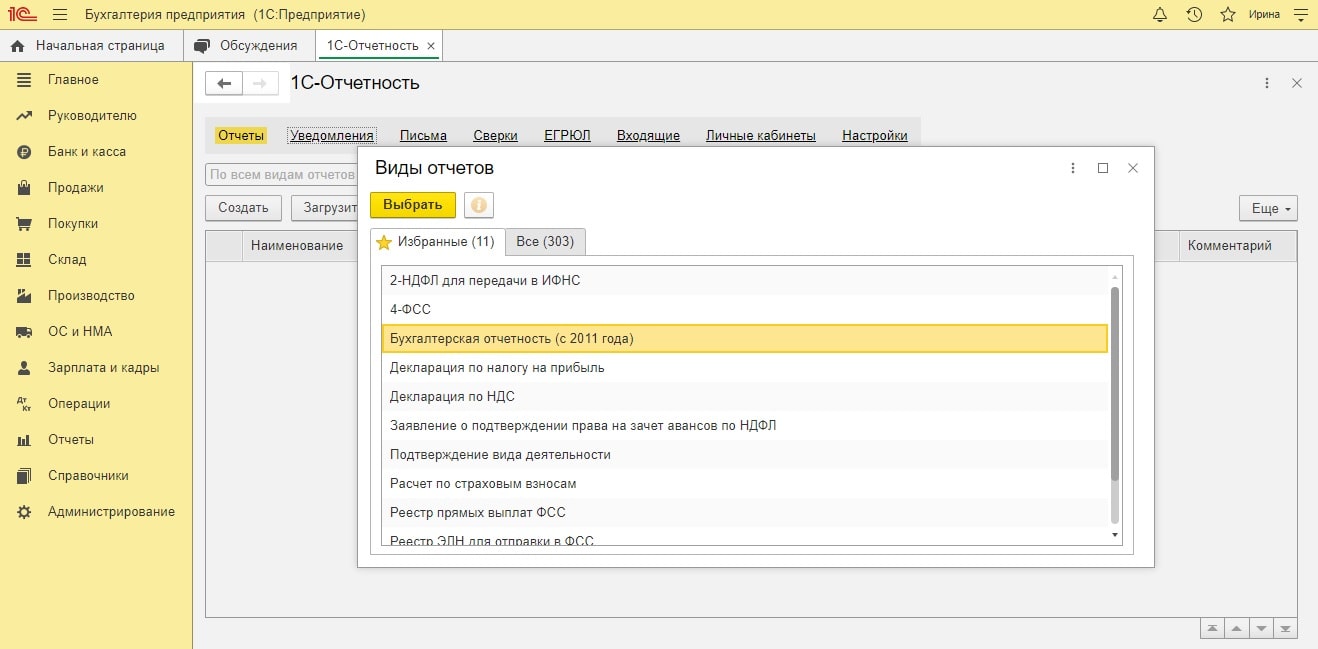This screenshot has height=649, width=1318.
Task: Click the report type filter field
Action: coord(282,175)
